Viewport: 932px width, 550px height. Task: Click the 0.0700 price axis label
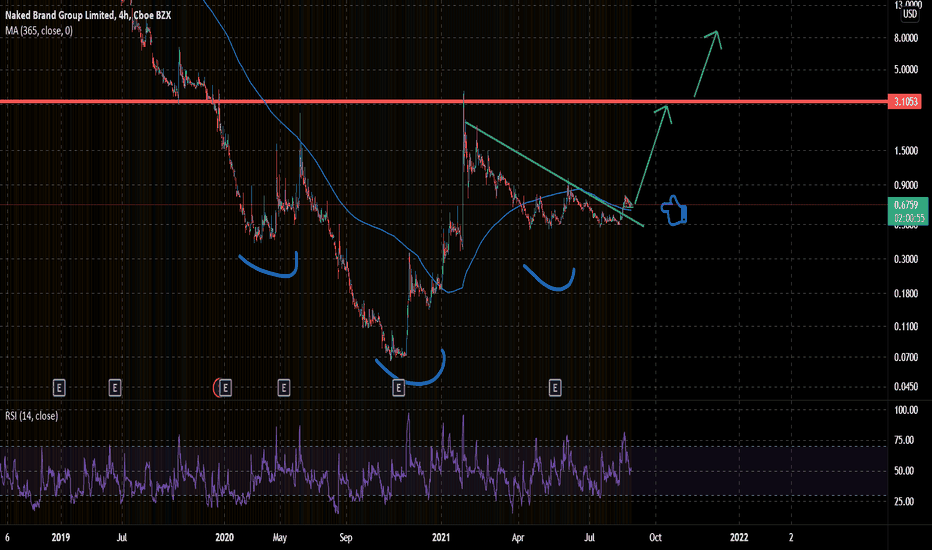click(906, 357)
